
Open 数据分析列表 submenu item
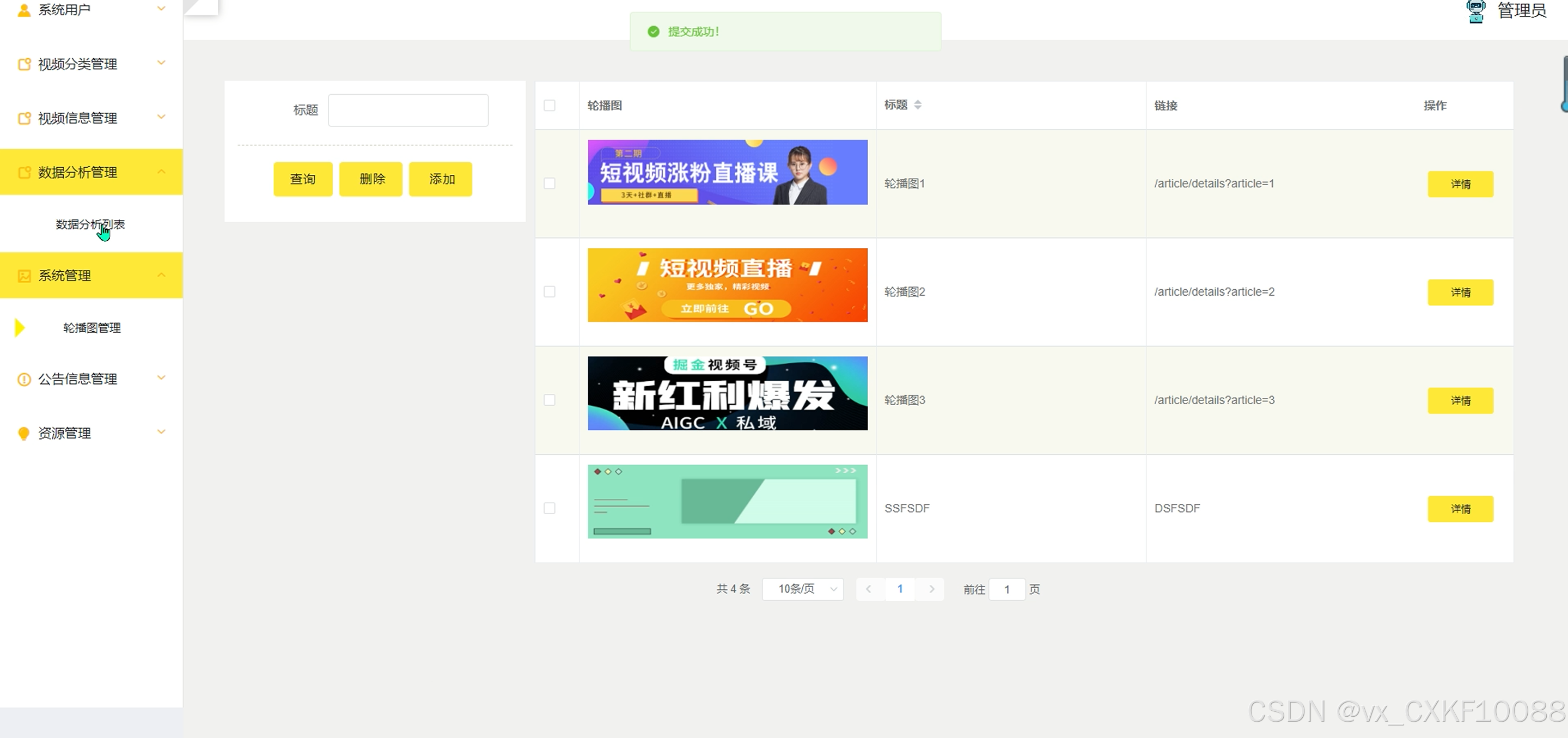click(90, 224)
